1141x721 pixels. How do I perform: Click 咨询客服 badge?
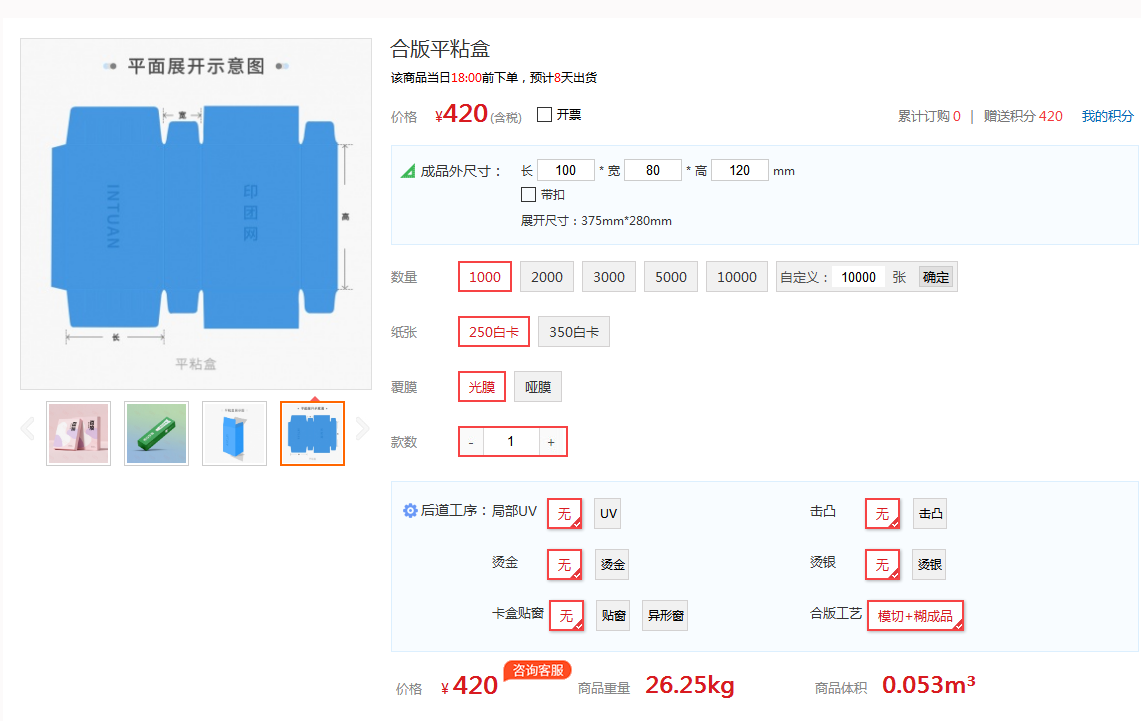point(537,670)
